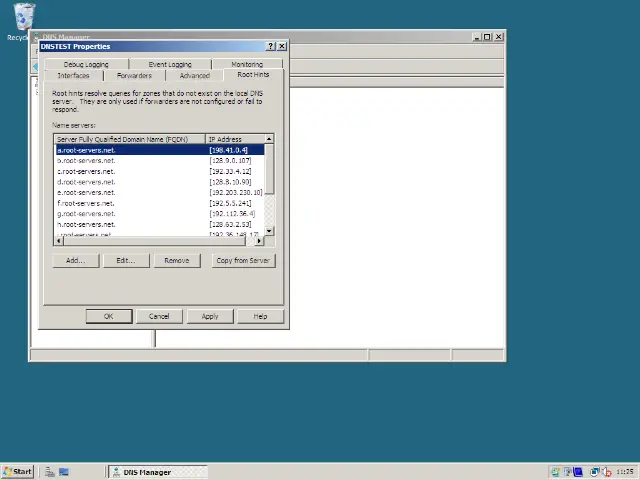The width and height of the screenshot is (640, 480).
Task: Click the taskbar clock showing 11:25
Action: click(x=624, y=472)
